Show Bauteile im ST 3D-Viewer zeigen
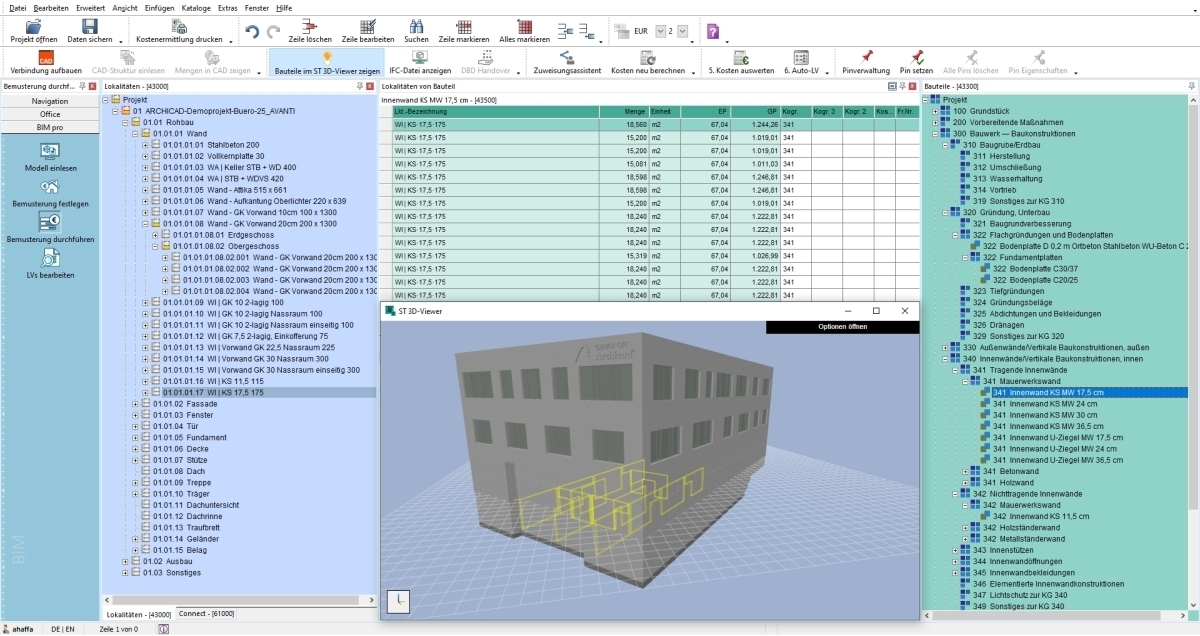 point(326,63)
